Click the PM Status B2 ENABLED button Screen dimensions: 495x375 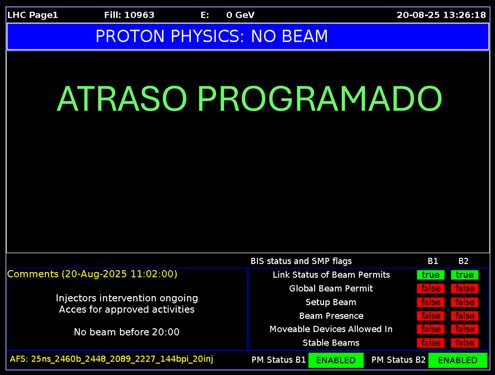pyautogui.click(x=458, y=360)
